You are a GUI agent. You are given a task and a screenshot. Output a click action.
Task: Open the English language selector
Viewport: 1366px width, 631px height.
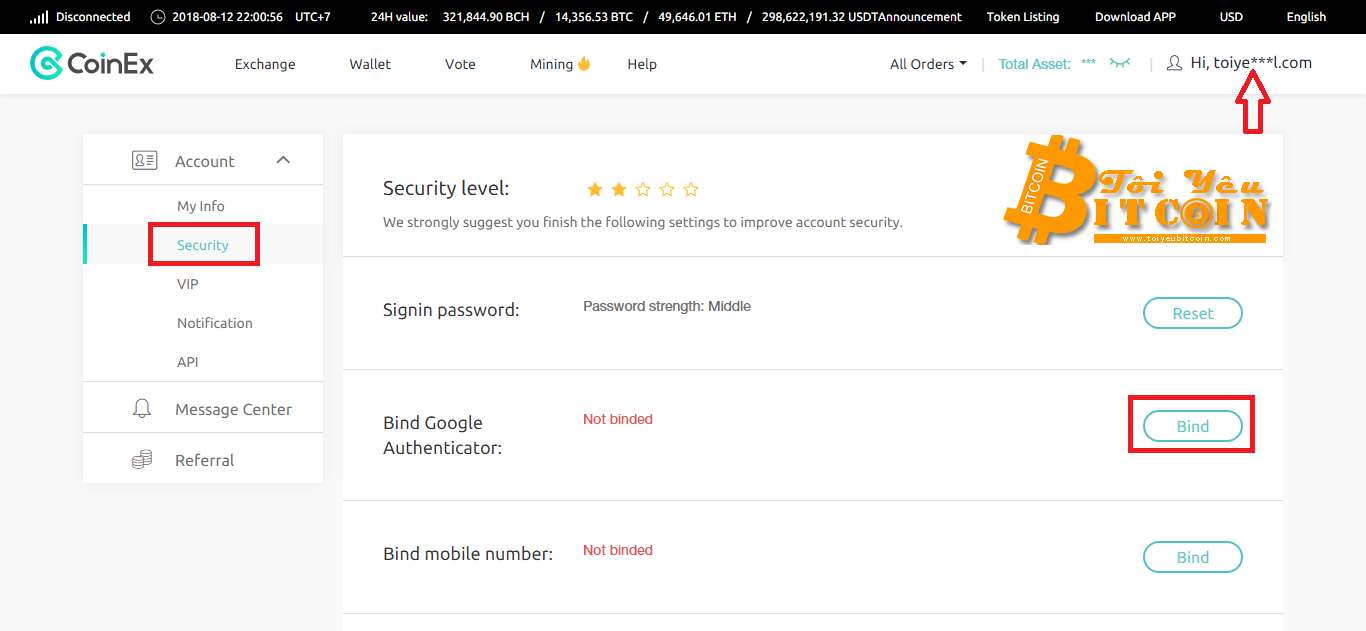(x=1306, y=17)
